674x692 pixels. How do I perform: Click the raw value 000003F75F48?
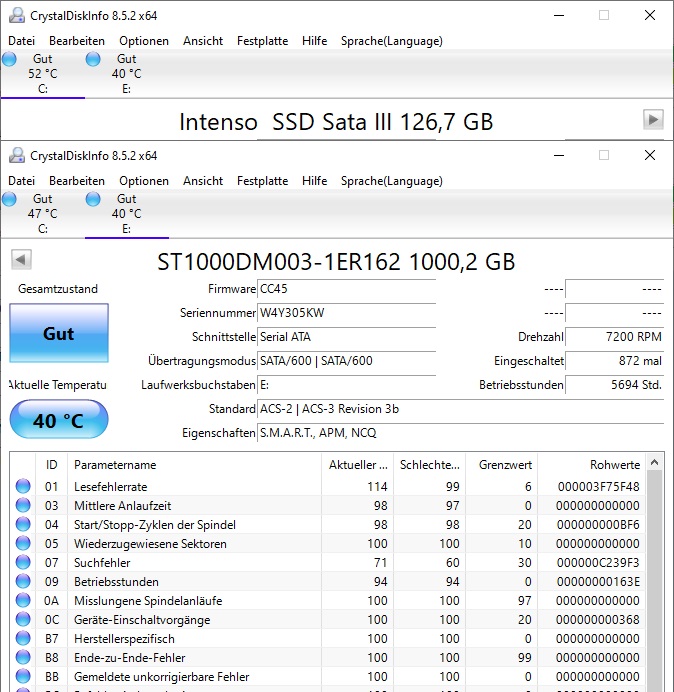click(x=598, y=486)
